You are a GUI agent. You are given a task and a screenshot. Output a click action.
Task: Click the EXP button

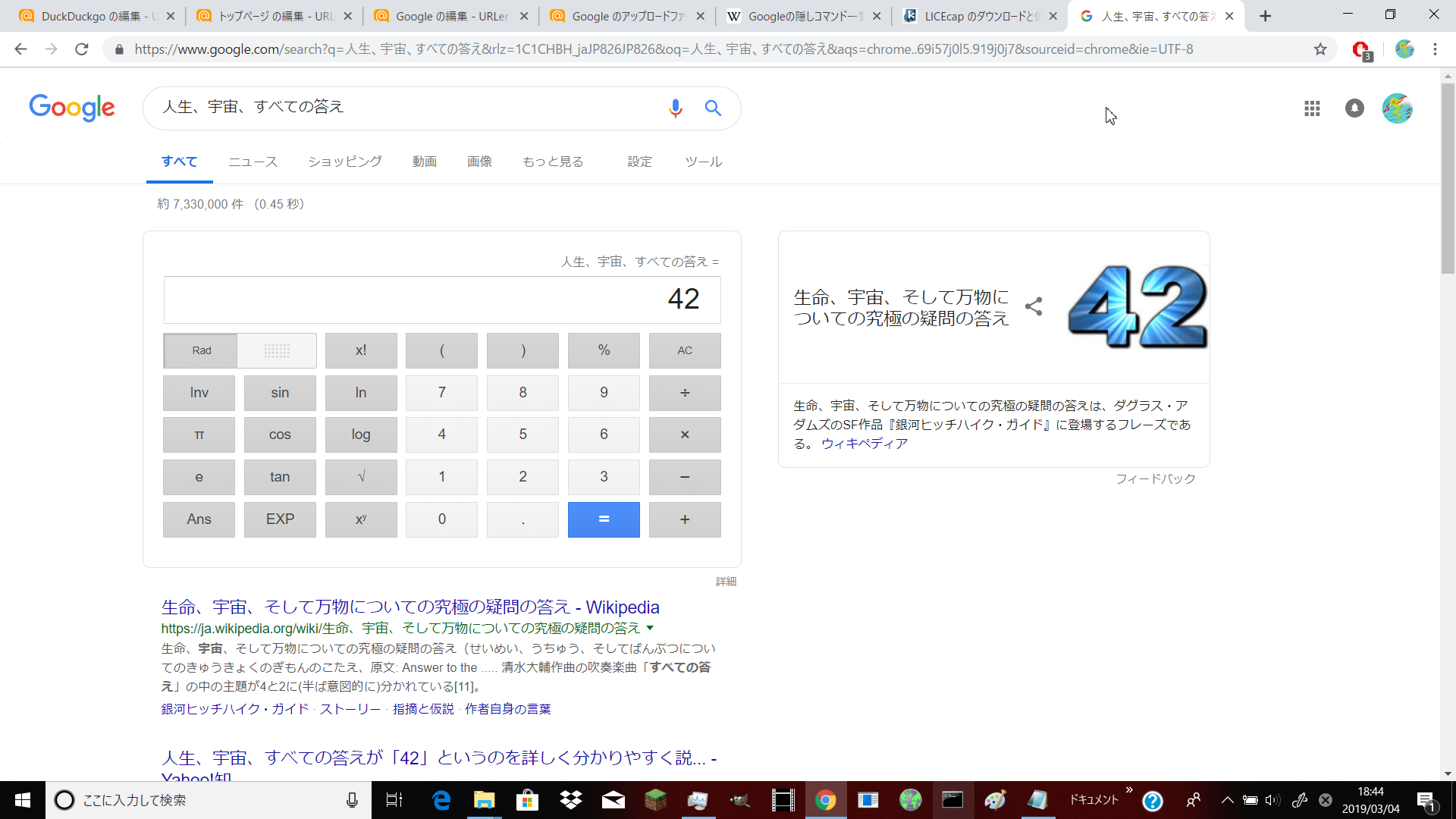[x=280, y=519]
